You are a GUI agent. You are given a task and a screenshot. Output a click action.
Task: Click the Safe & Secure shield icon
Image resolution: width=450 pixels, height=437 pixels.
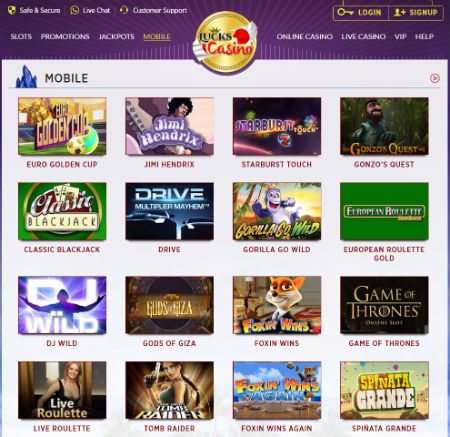pyautogui.click(x=12, y=10)
